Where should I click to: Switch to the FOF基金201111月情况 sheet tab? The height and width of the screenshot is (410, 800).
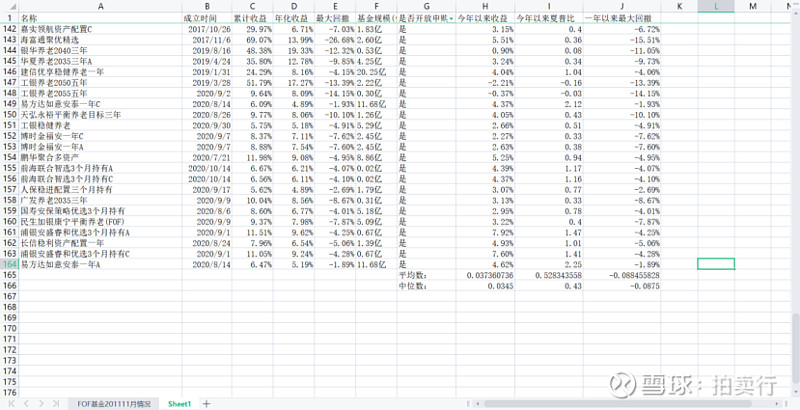[114, 403]
